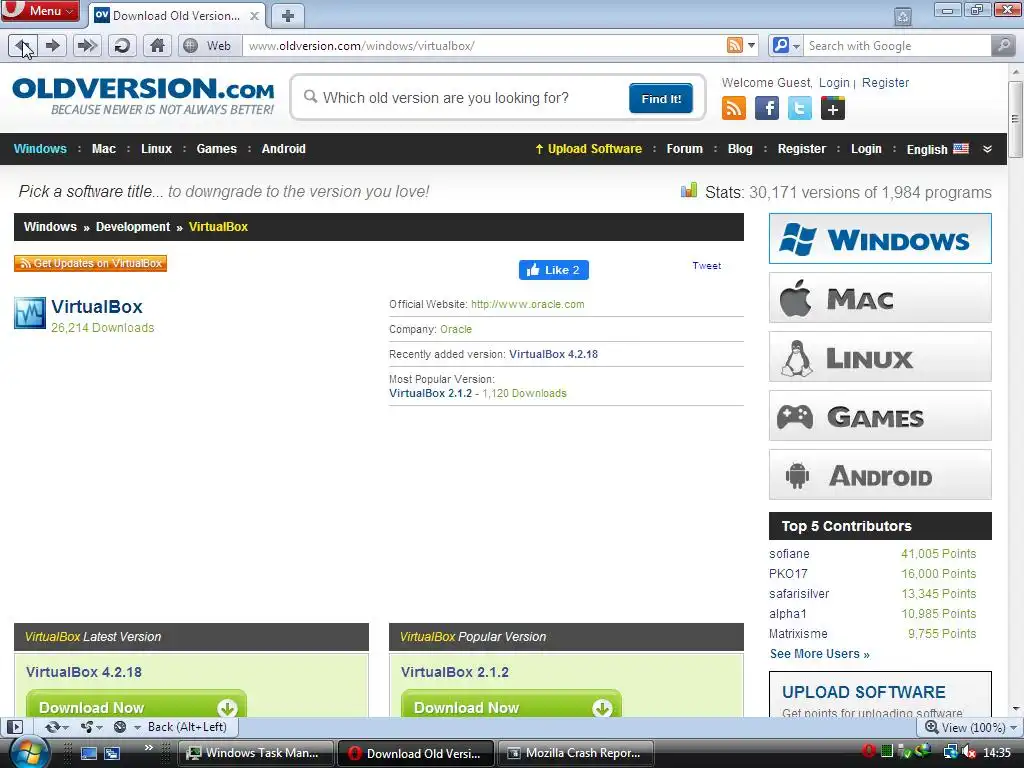Click the VirtualBox program icon
The height and width of the screenshot is (768, 1024).
click(30, 313)
